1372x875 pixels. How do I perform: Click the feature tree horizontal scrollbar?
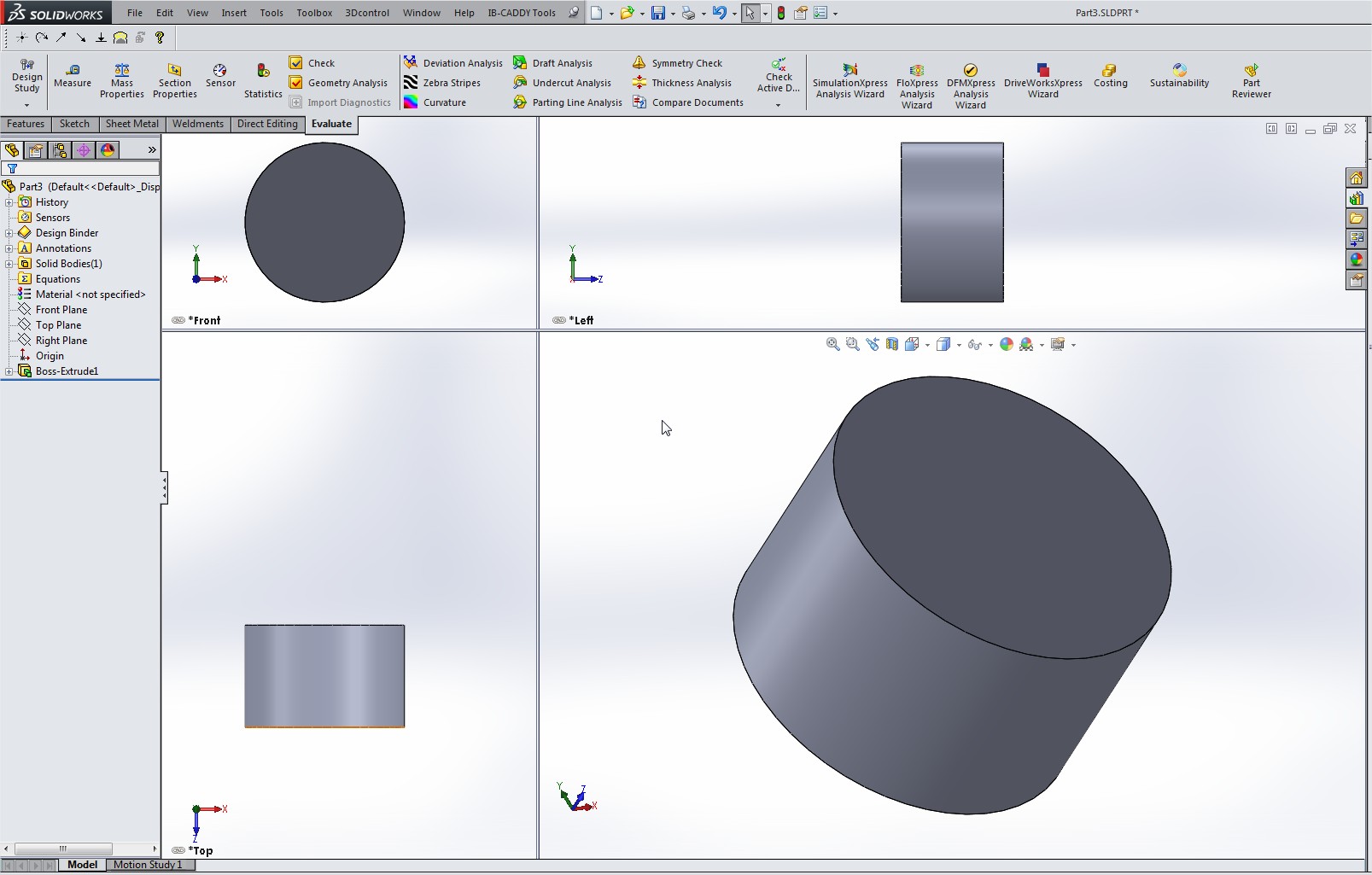[63, 849]
